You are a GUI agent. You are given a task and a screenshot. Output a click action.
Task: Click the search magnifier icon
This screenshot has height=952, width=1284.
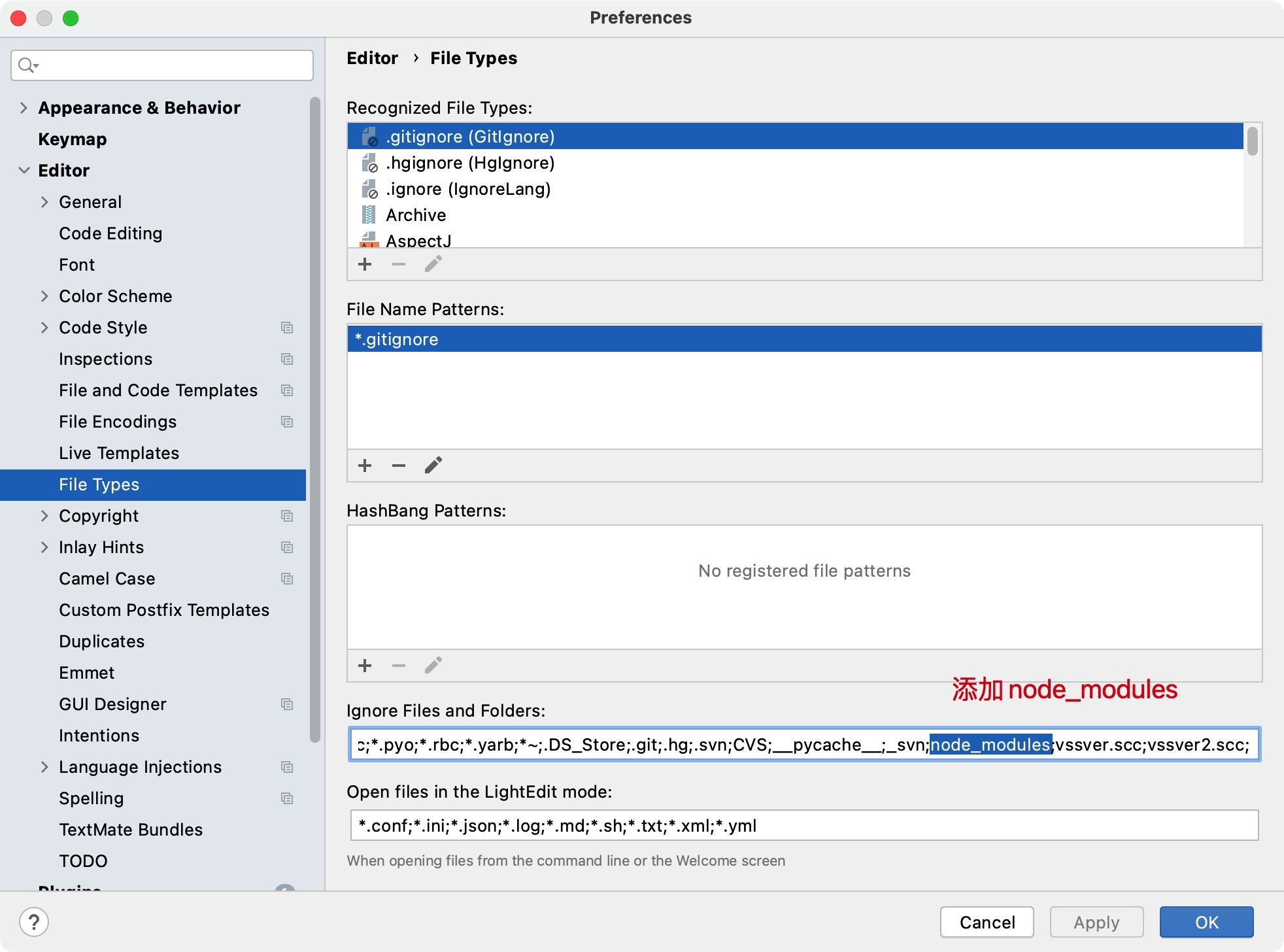click(27, 65)
